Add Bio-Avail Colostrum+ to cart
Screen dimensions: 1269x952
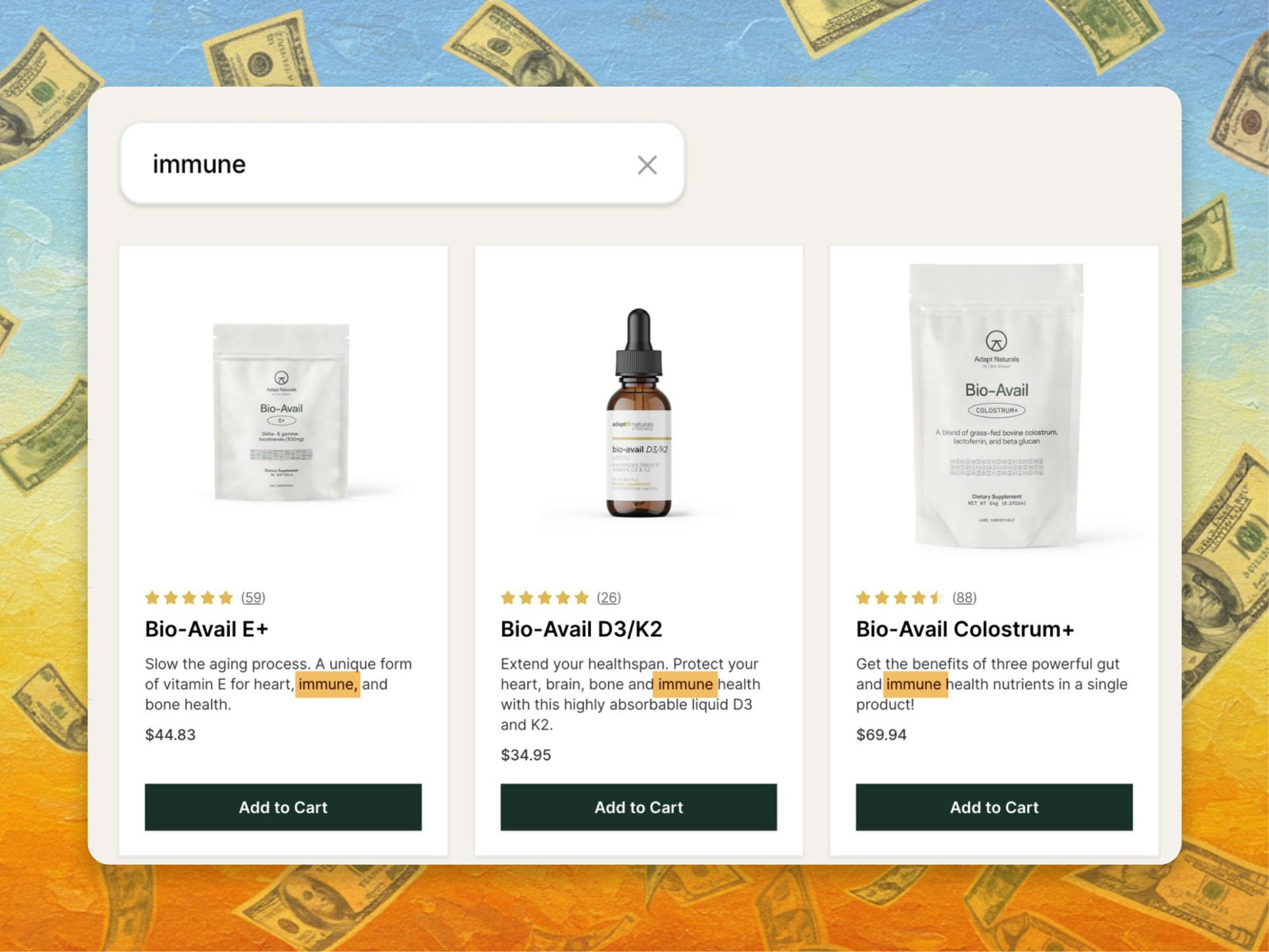pos(994,807)
